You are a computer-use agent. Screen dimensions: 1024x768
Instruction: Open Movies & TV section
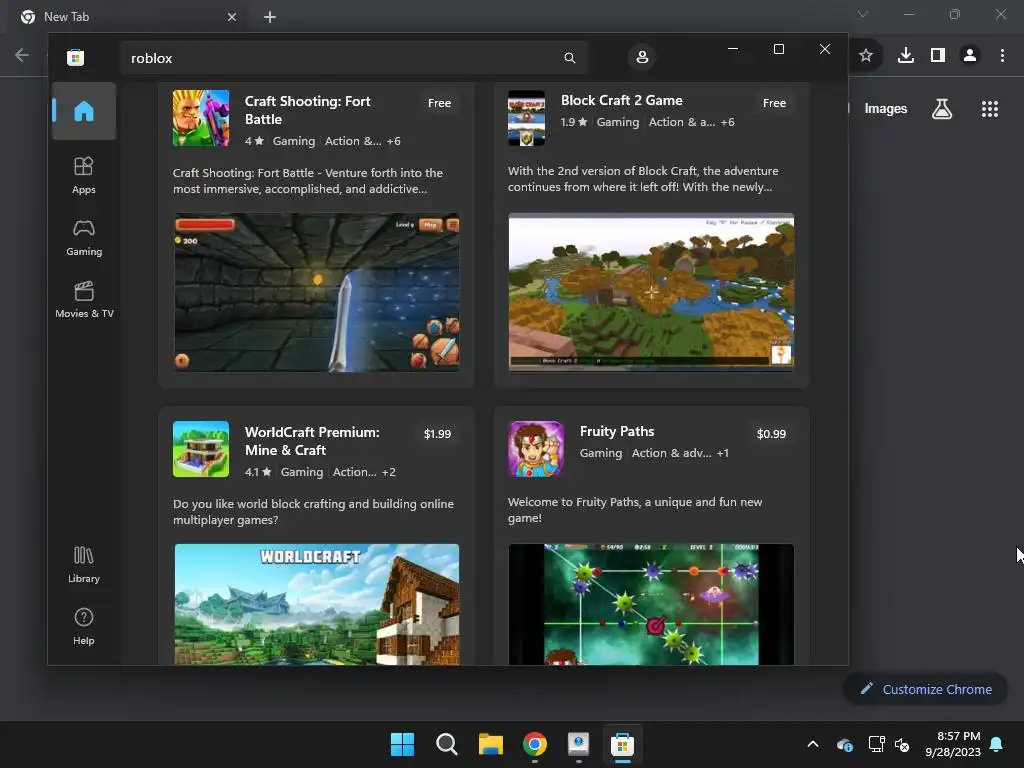click(x=84, y=300)
